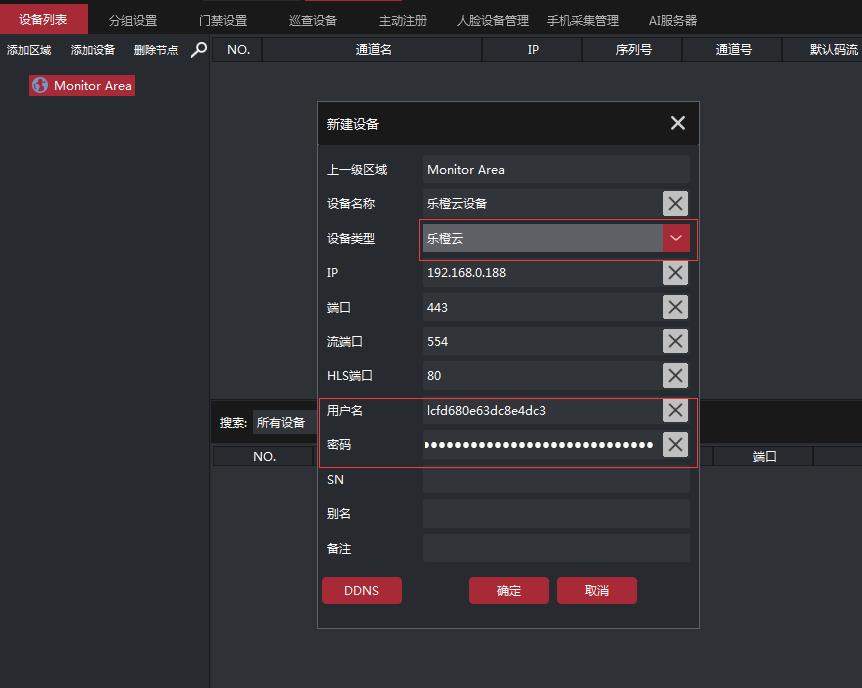Clear the IP address field

tap(676, 273)
